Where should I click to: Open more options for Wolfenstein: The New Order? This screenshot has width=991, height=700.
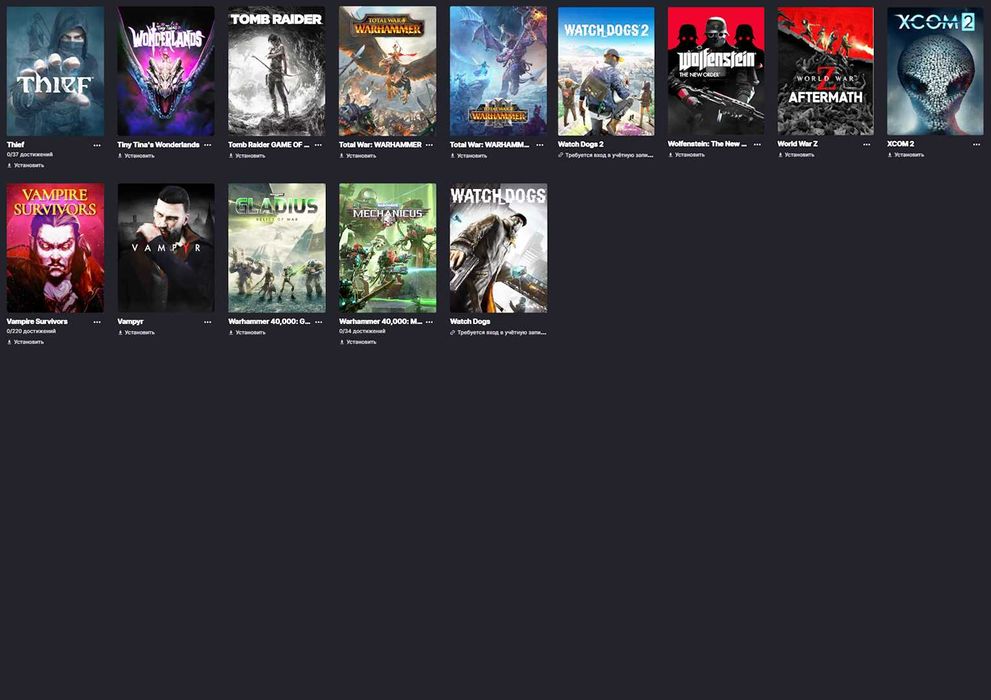[757, 144]
